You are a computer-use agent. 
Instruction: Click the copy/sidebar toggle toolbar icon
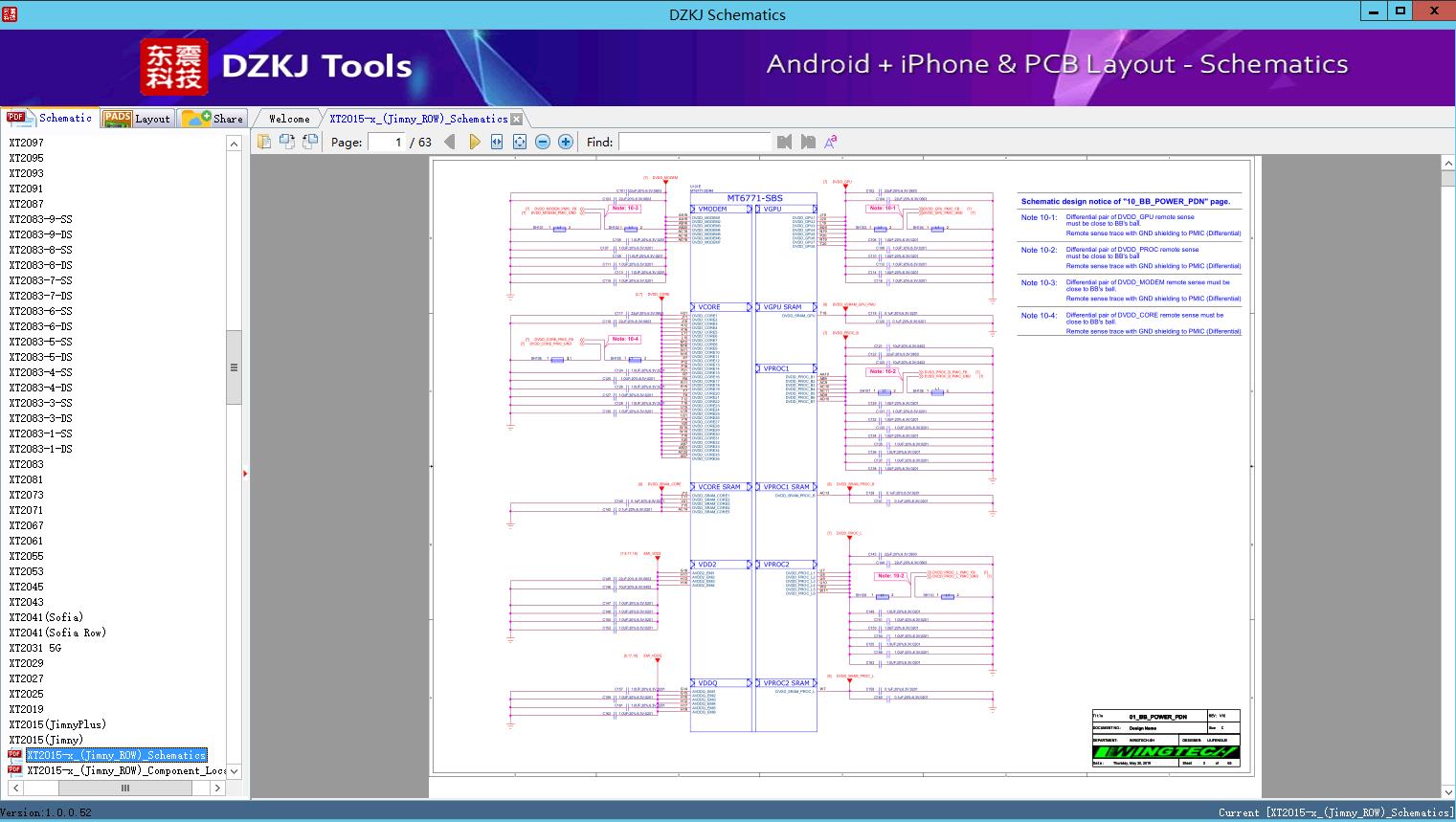point(264,142)
